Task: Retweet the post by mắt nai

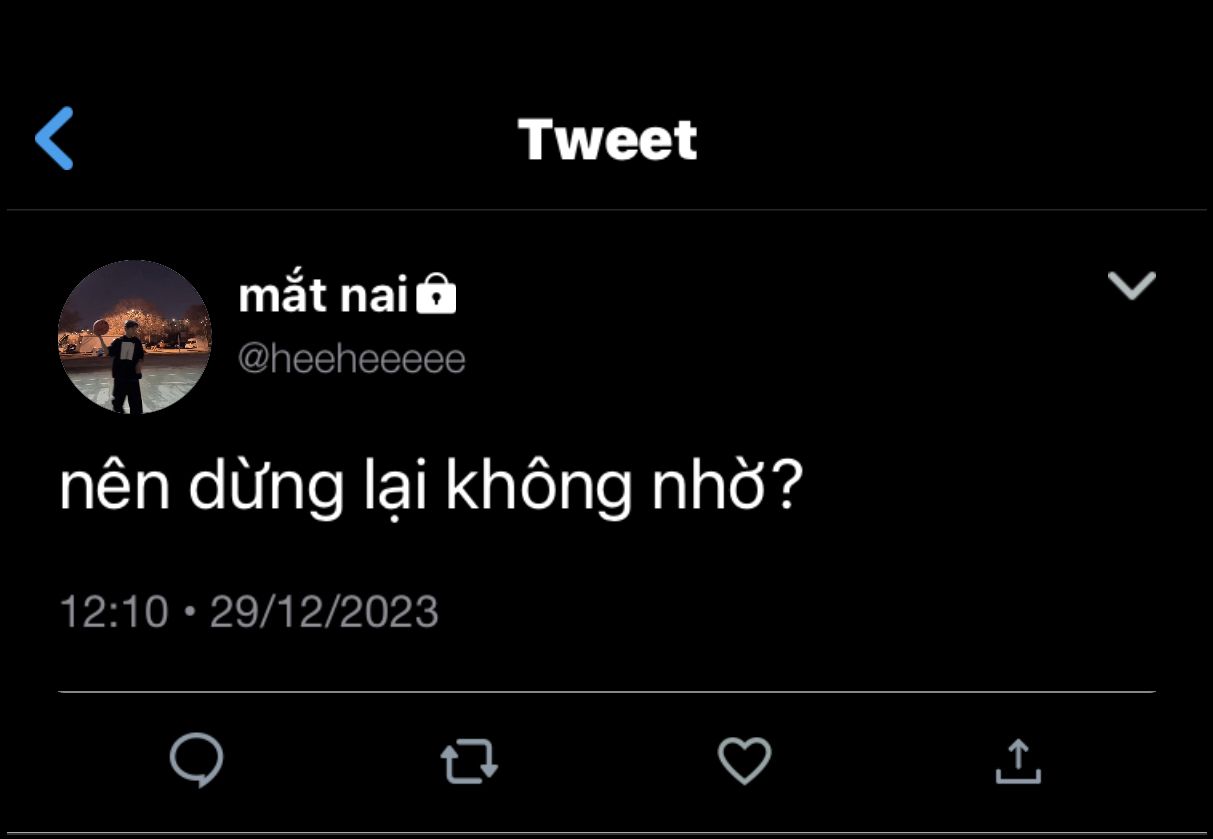Action: [469, 761]
